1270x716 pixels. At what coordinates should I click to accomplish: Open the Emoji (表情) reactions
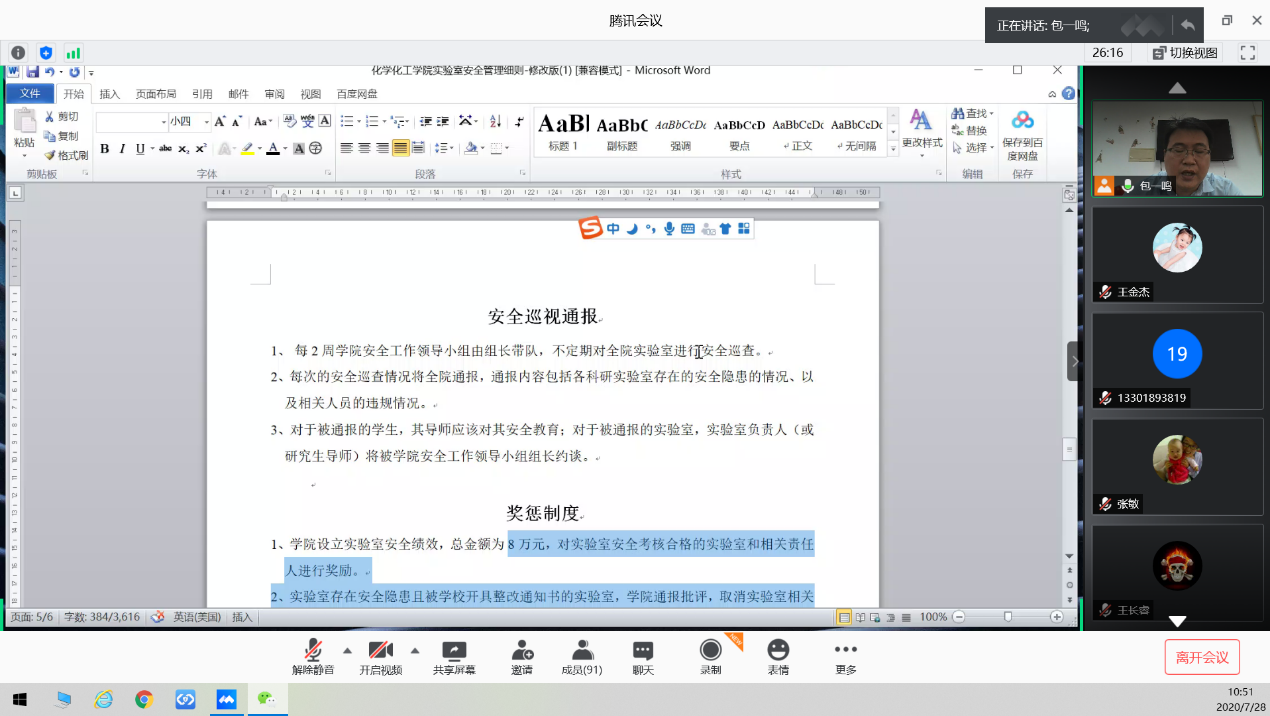[777, 657]
